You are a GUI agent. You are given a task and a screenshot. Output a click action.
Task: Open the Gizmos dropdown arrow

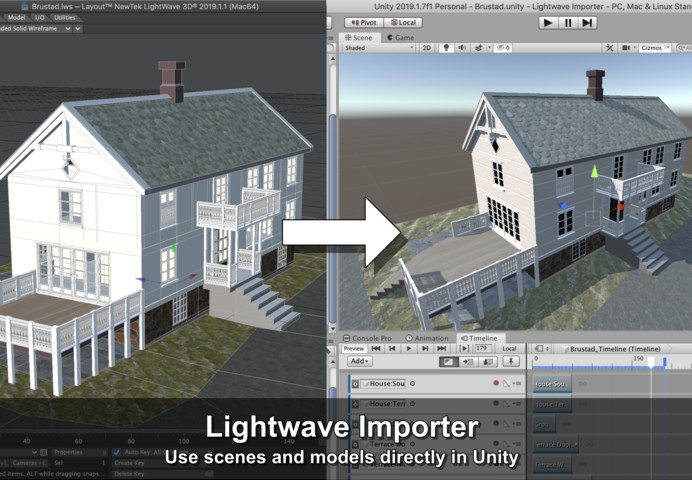click(x=668, y=48)
